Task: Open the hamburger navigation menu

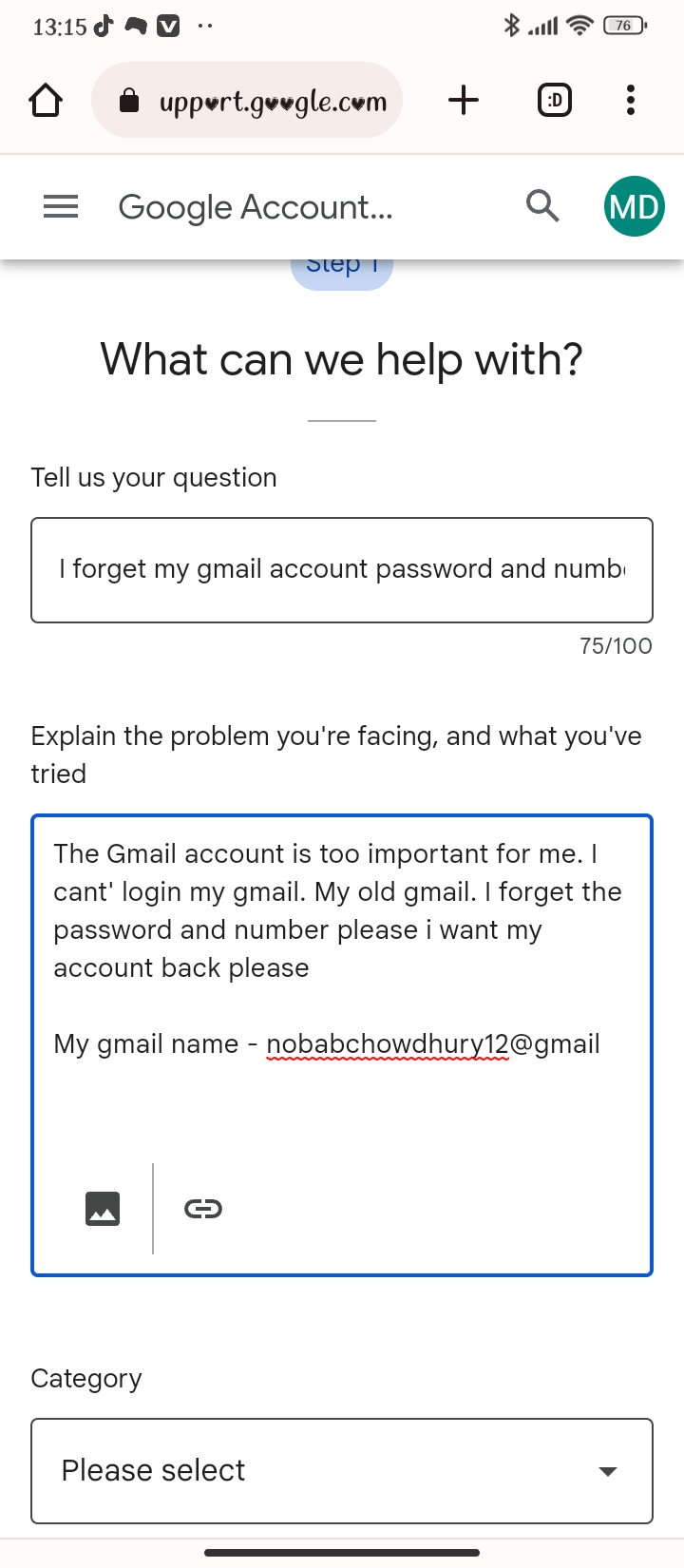Action: pos(61,206)
